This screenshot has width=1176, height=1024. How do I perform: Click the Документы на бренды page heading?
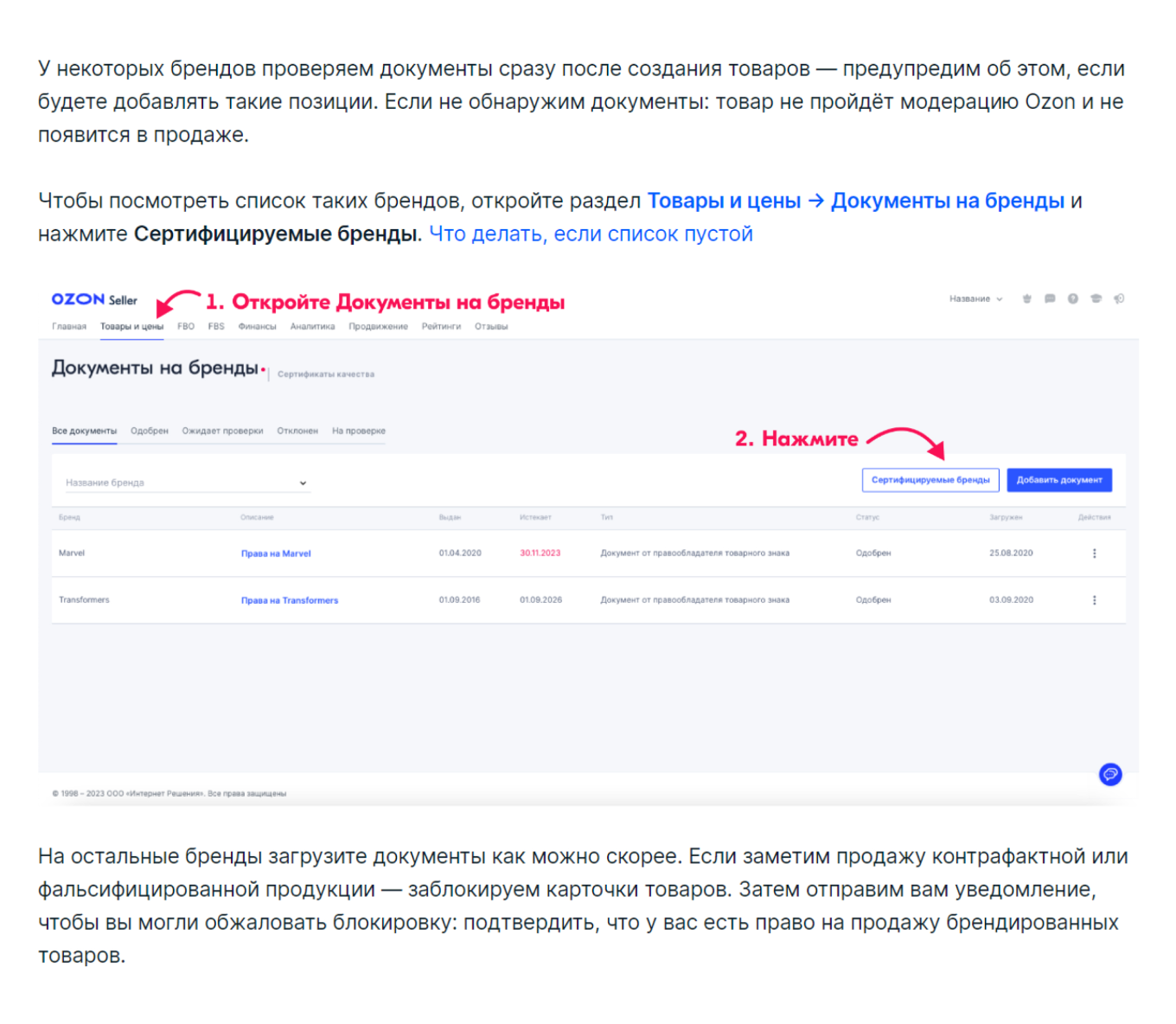point(155,368)
